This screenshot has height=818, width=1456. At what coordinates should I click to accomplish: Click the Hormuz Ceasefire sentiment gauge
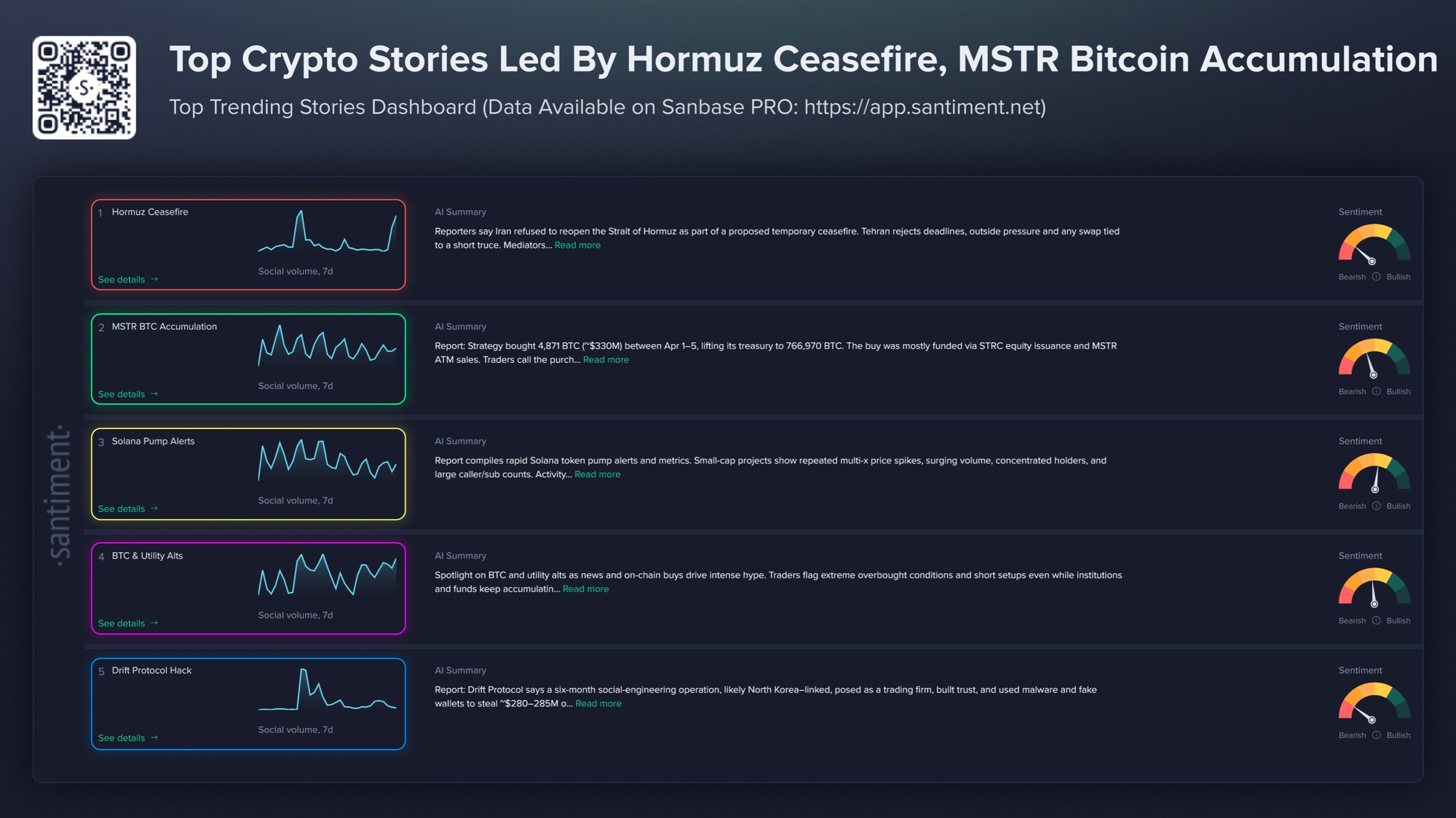click(x=1374, y=244)
